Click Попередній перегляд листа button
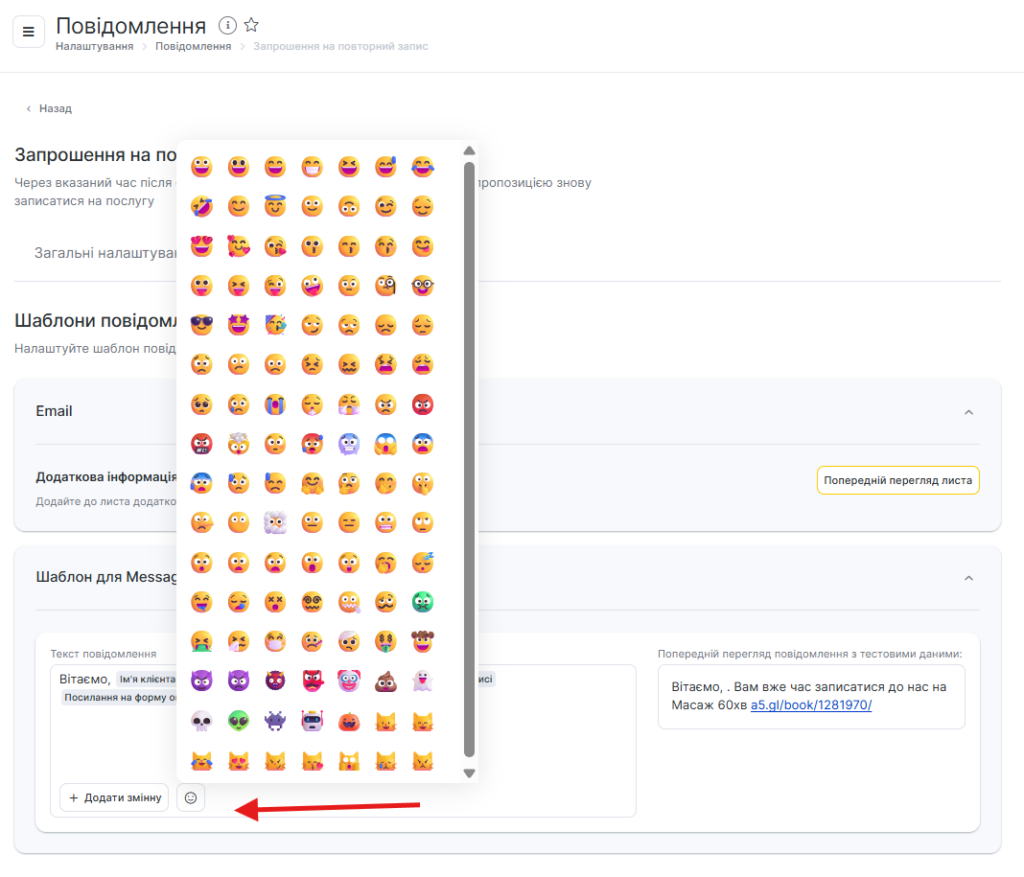The width and height of the screenshot is (1024, 877). click(x=897, y=480)
